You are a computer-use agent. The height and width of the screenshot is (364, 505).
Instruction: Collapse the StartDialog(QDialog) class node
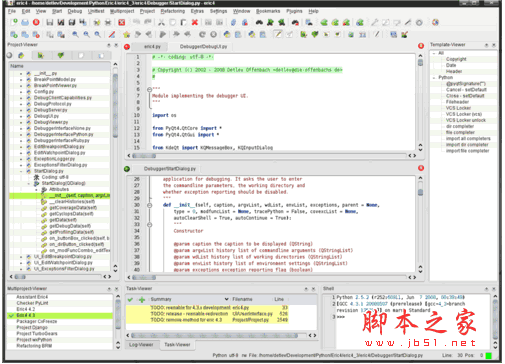click(x=29, y=184)
